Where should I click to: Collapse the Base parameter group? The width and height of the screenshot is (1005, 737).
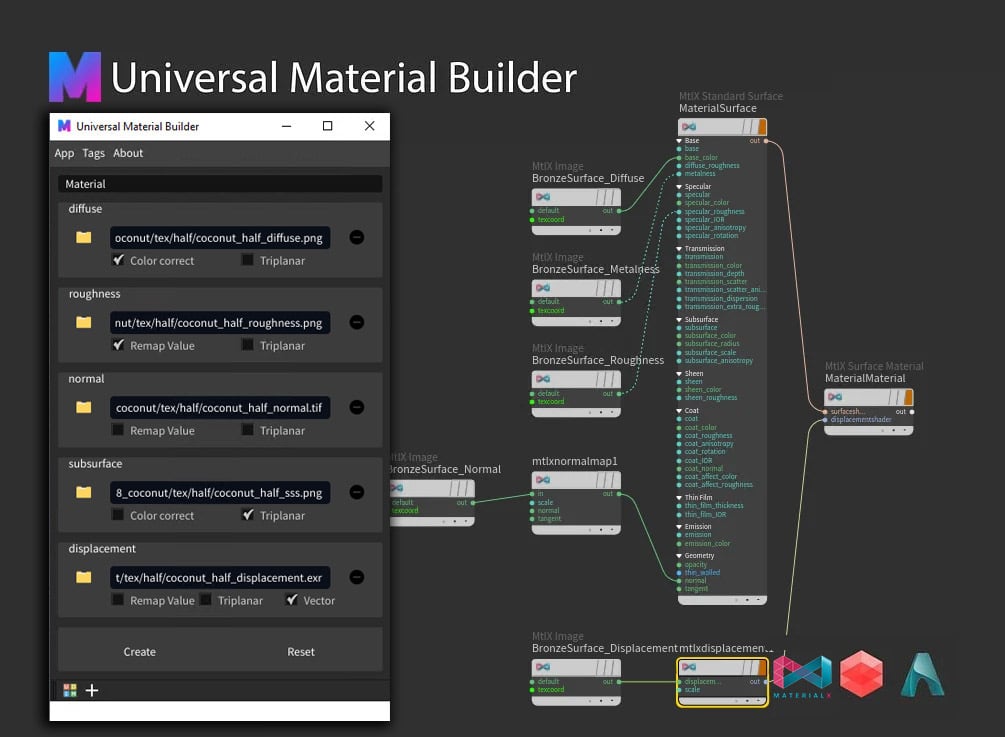click(679, 140)
